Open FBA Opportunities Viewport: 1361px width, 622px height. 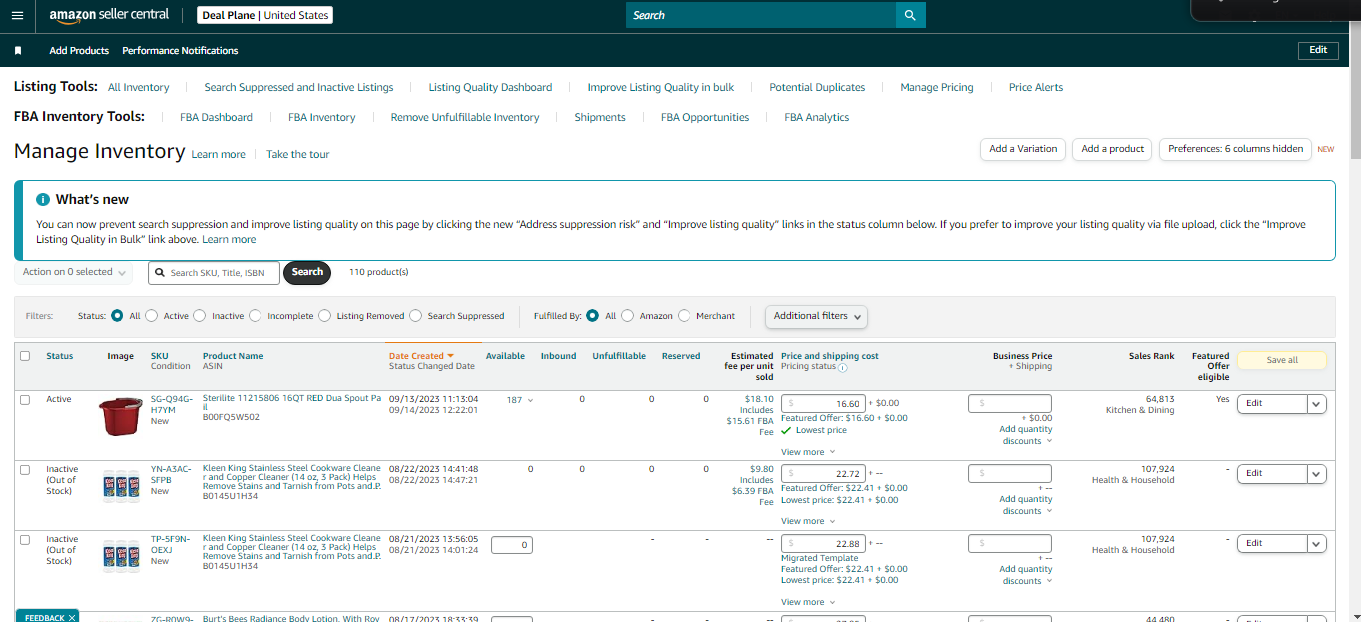click(x=705, y=117)
